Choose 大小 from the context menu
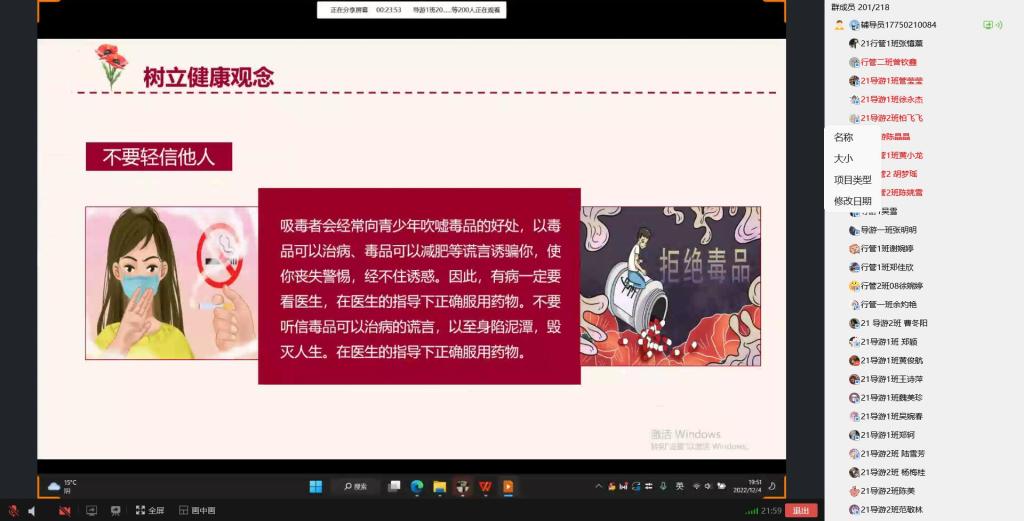 (844, 159)
